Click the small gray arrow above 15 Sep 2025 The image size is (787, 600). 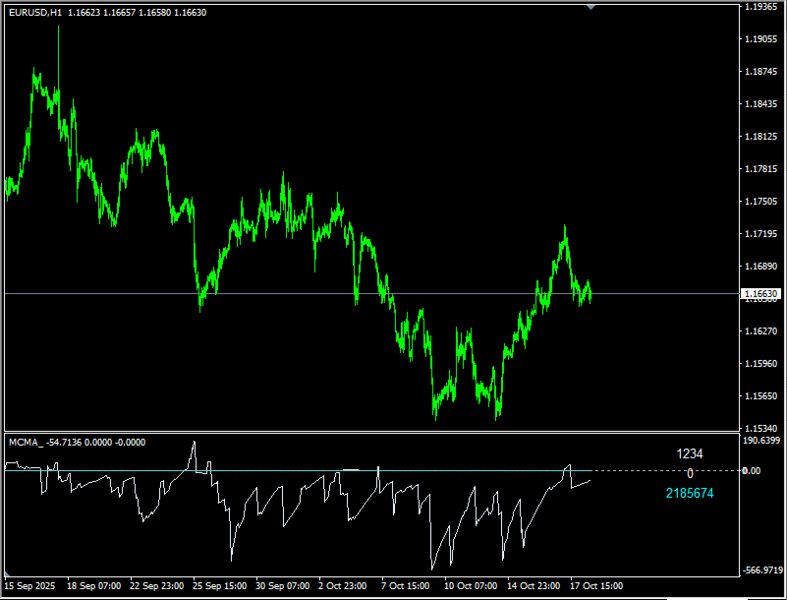7,573
